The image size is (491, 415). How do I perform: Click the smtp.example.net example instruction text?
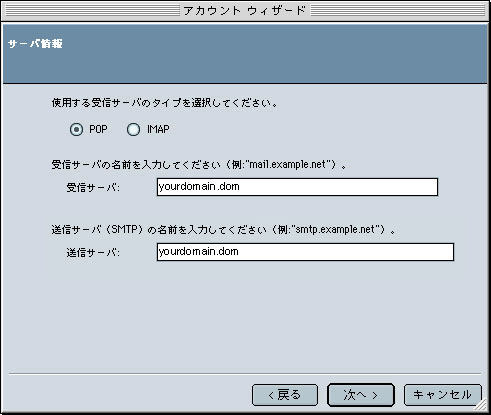point(224,230)
